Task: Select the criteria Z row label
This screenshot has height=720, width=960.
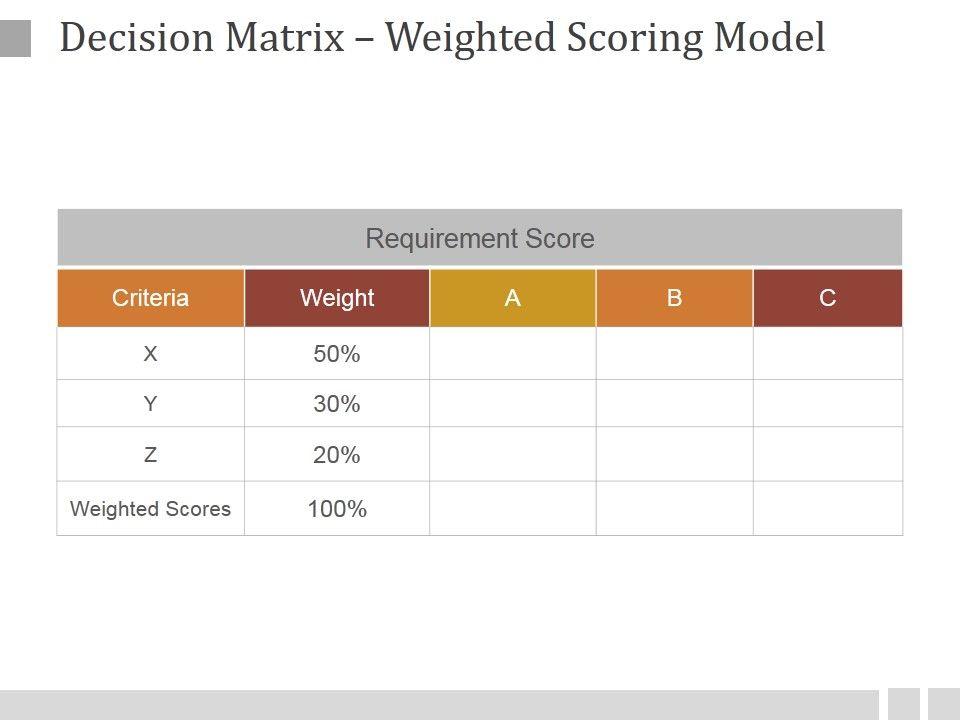Action: 150,455
